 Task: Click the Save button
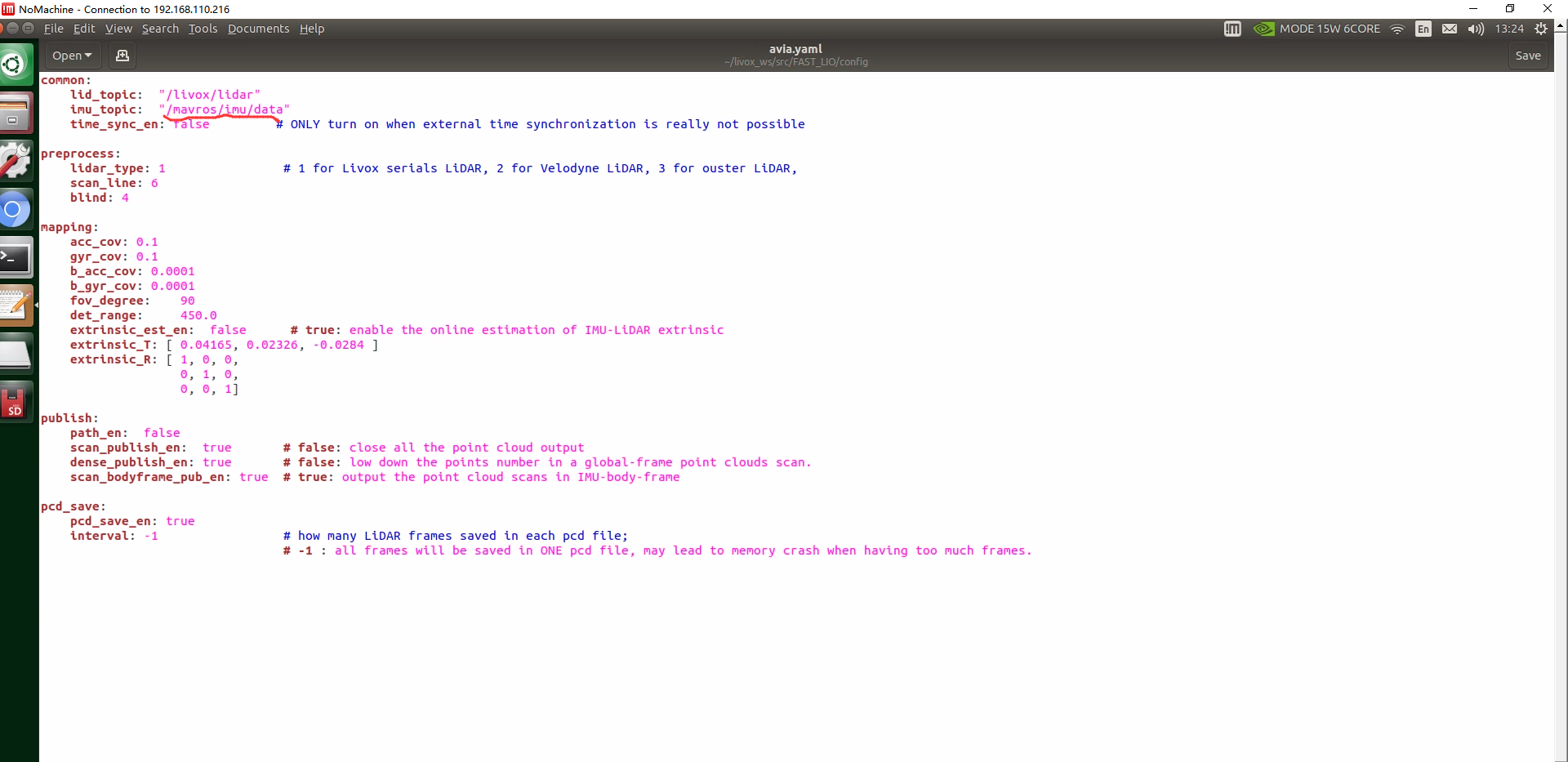point(1528,56)
